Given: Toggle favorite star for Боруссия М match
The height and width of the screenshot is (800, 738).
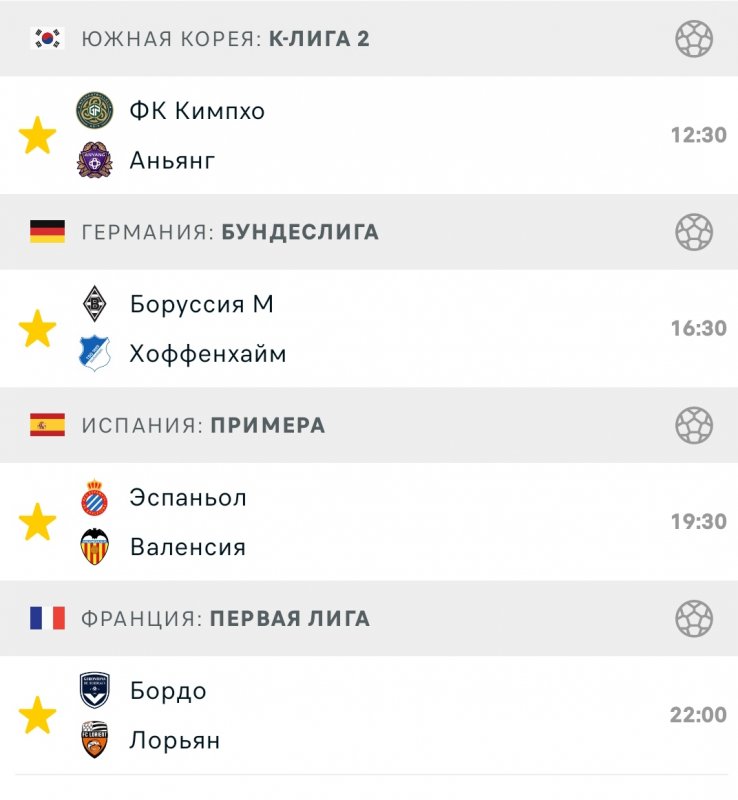Looking at the screenshot, I should pos(38,329).
